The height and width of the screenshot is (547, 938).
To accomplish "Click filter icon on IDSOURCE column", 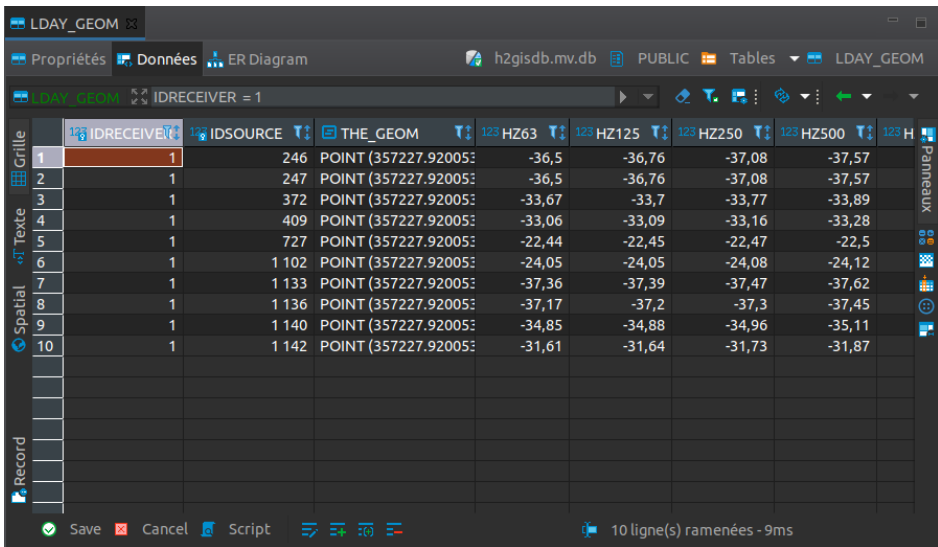I will [x=298, y=132].
